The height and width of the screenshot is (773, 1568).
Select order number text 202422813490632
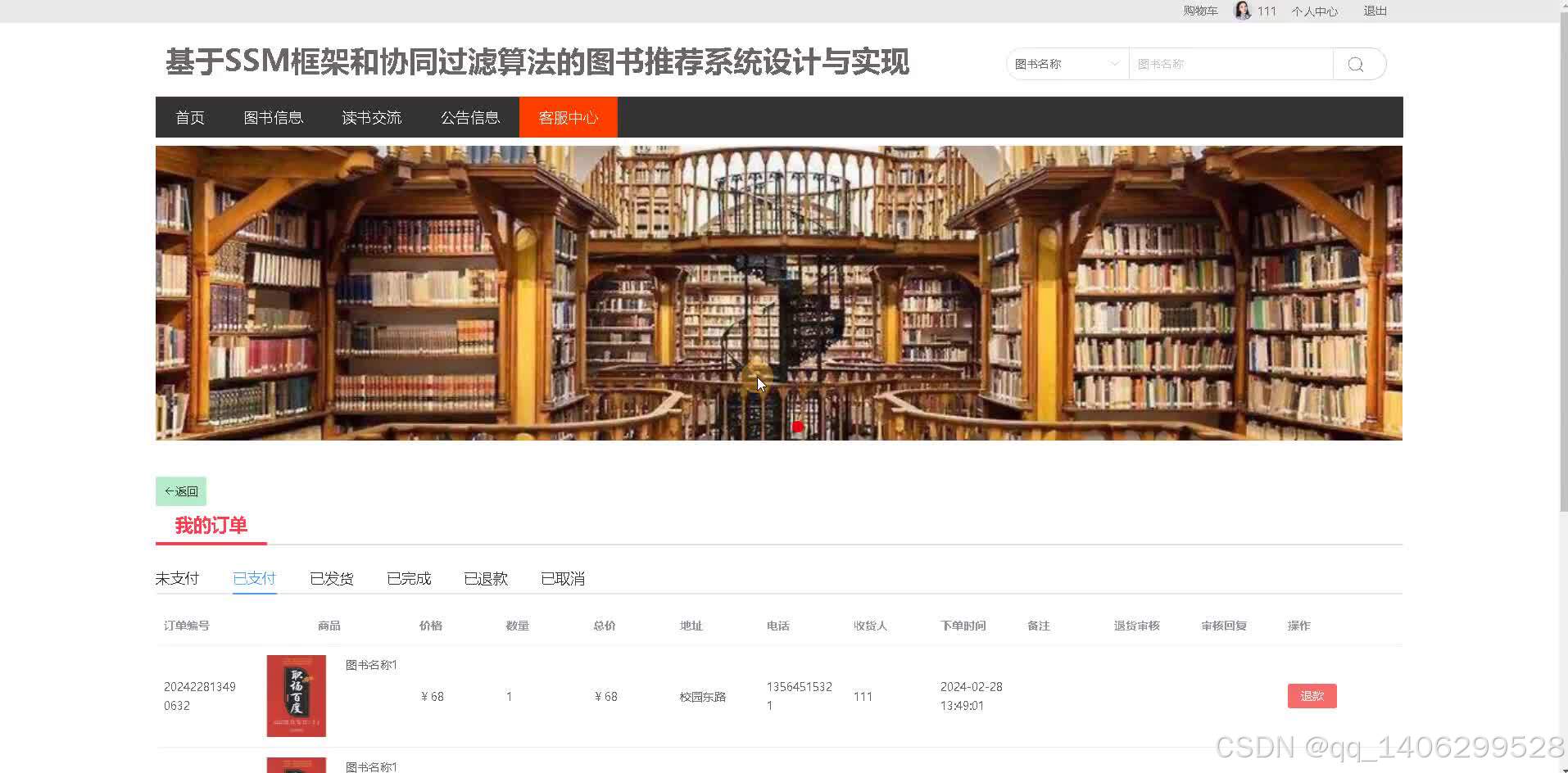(200, 696)
